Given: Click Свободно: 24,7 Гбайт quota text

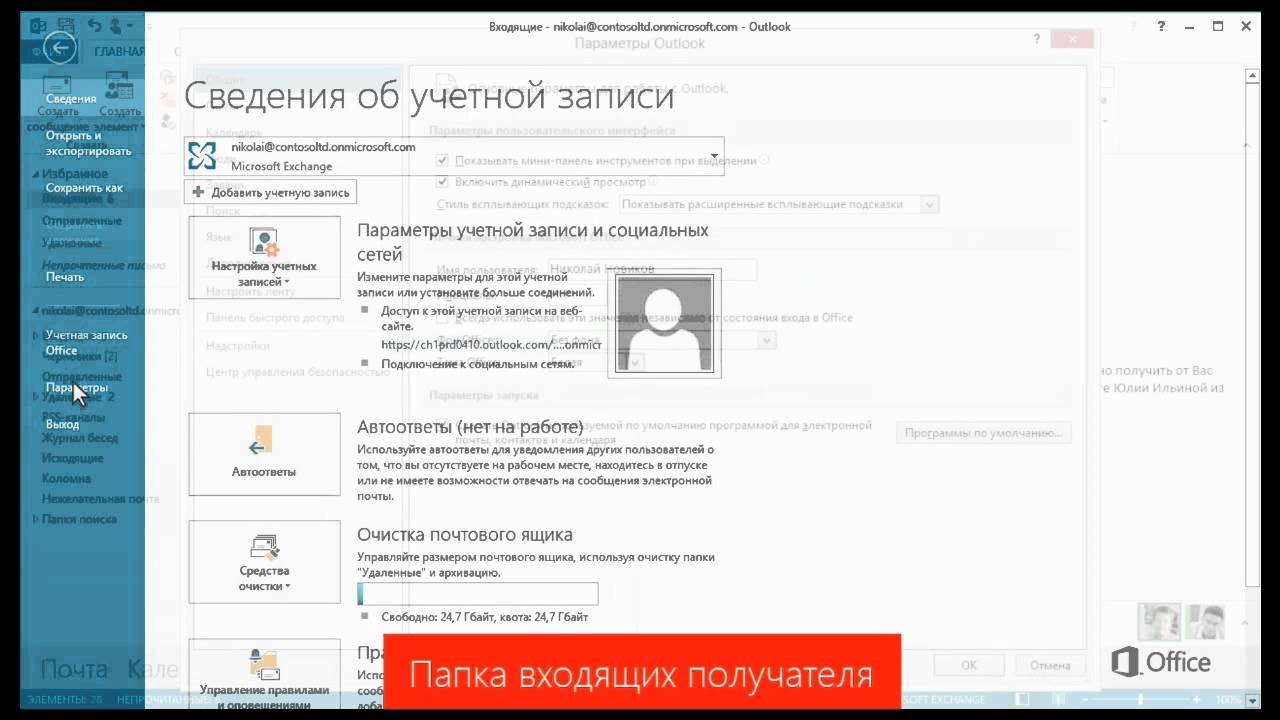Looking at the screenshot, I should pyautogui.click(x=485, y=617).
